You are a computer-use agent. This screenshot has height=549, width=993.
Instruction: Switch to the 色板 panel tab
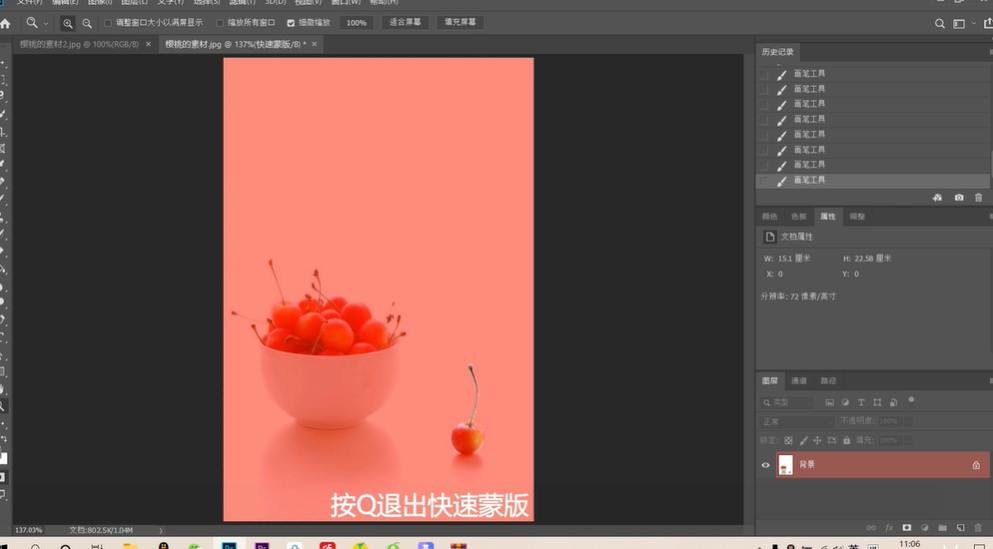click(799, 217)
